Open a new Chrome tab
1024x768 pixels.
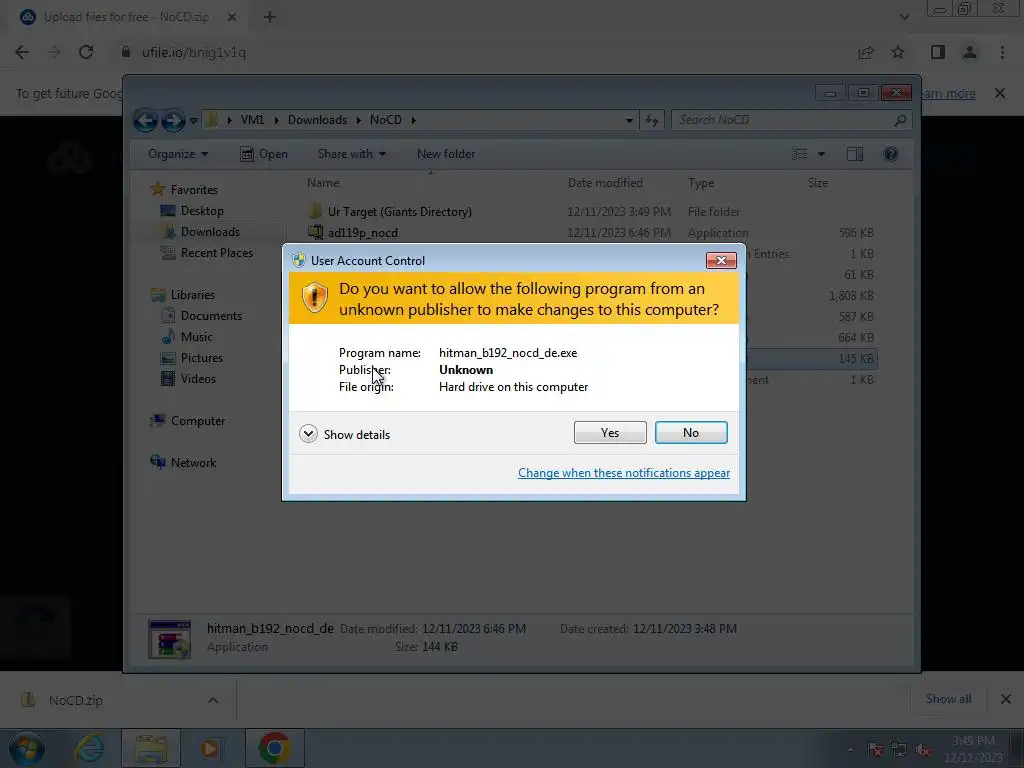point(270,17)
